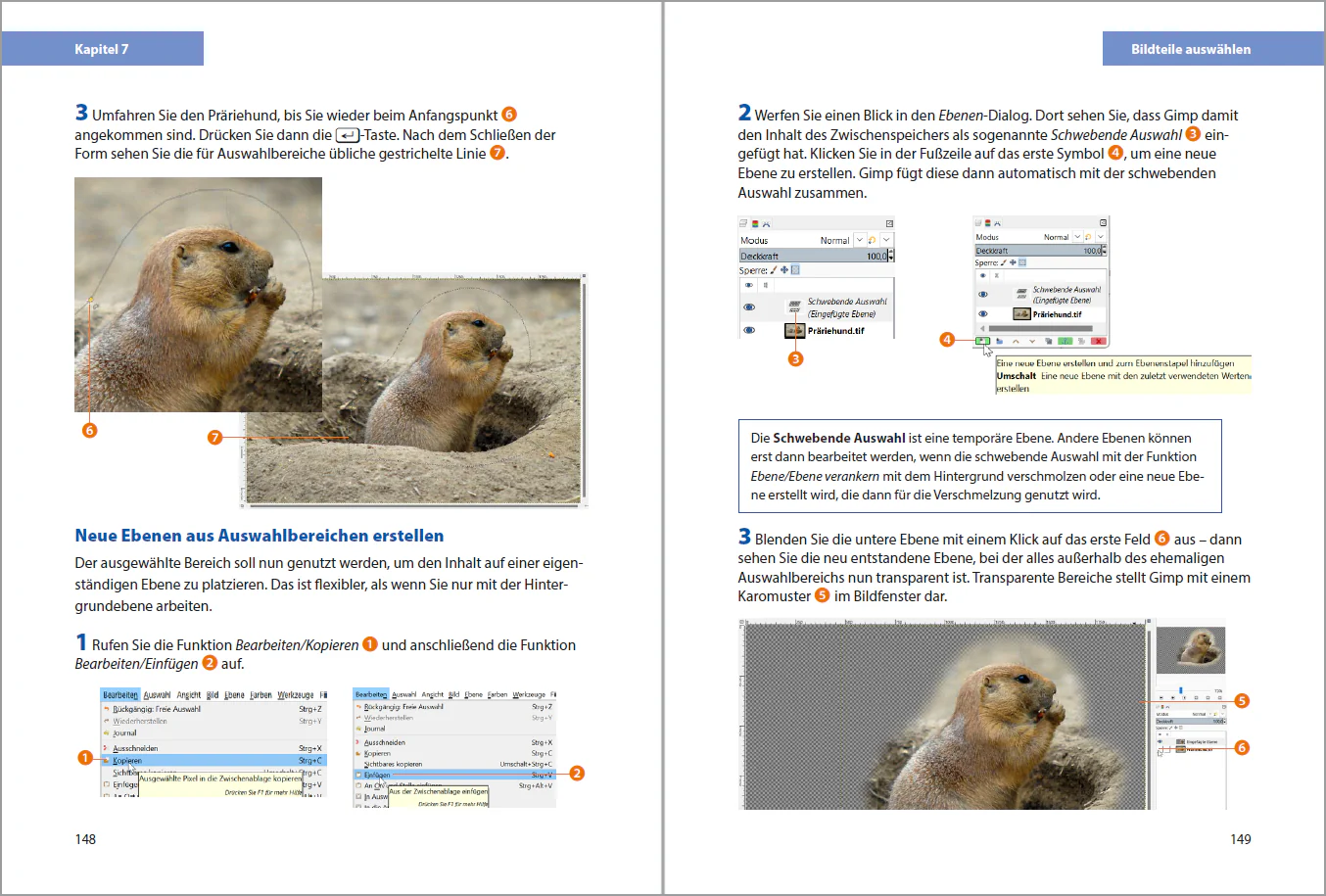The width and height of the screenshot is (1326, 896).
Task: Choose the highlighted Kopieren entry
Action: tap(213, 760)
